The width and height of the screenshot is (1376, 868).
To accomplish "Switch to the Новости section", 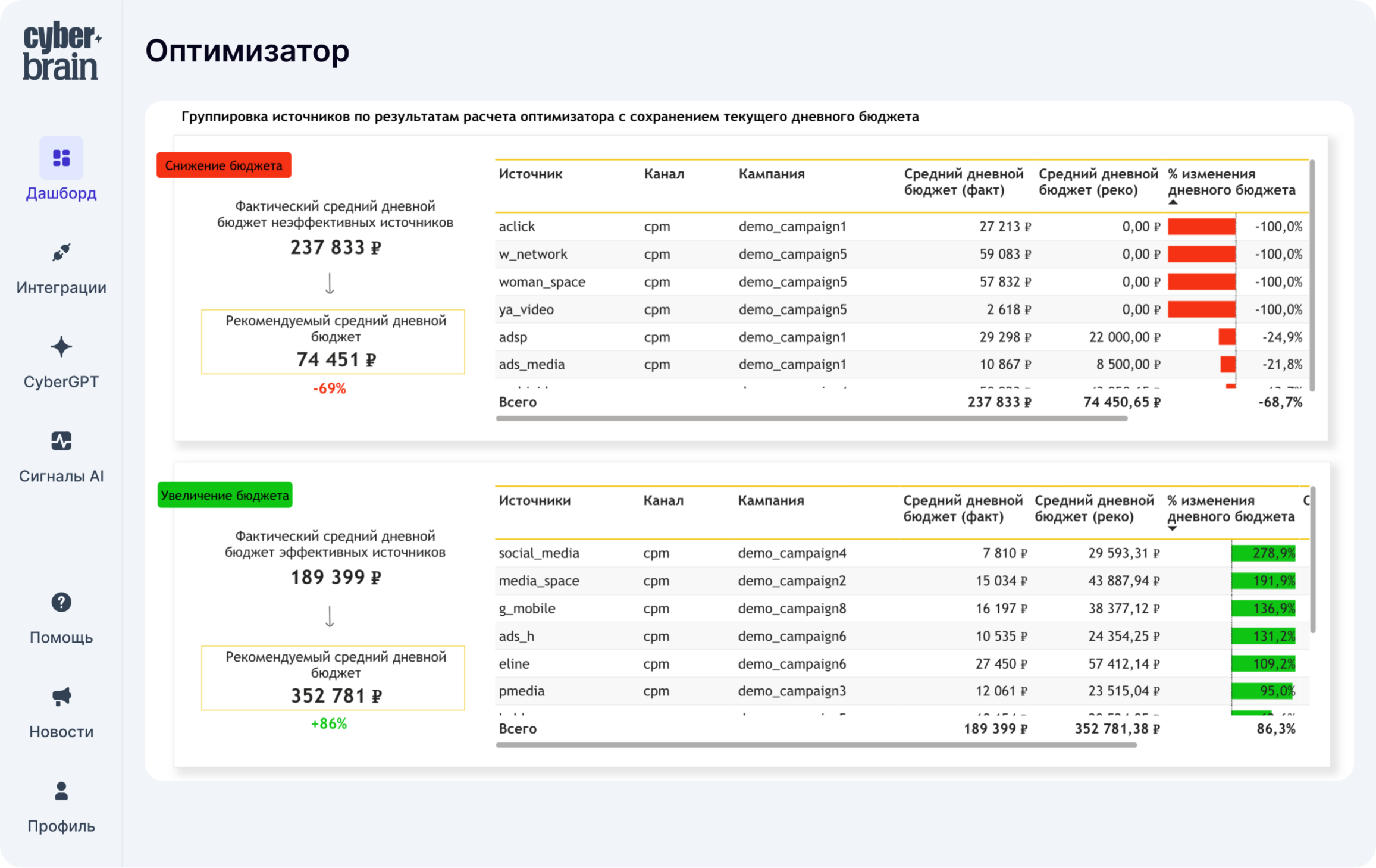I will [61, 731].
